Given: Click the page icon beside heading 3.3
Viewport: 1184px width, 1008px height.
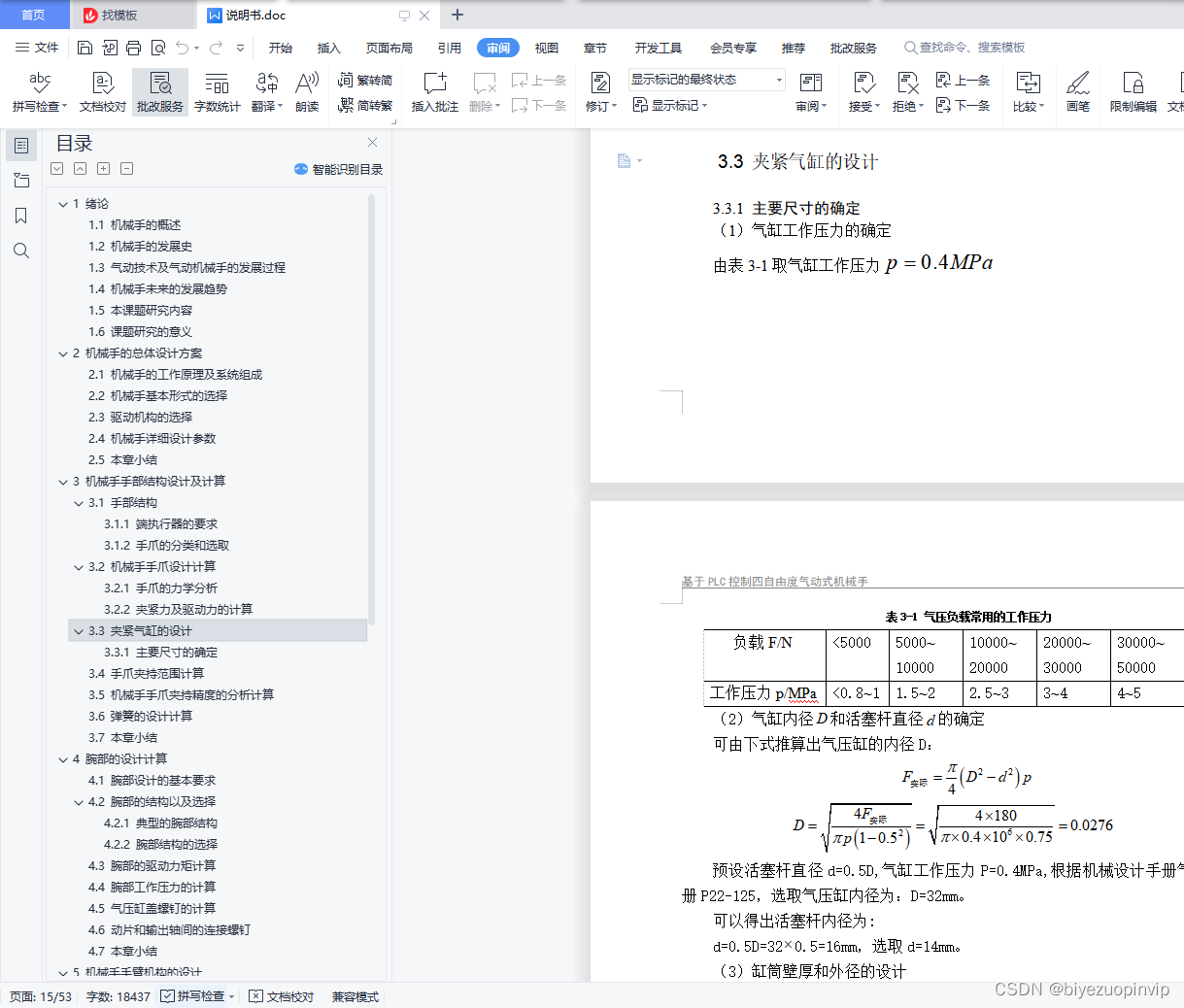Looking at the screenshot, I should 624,160.
